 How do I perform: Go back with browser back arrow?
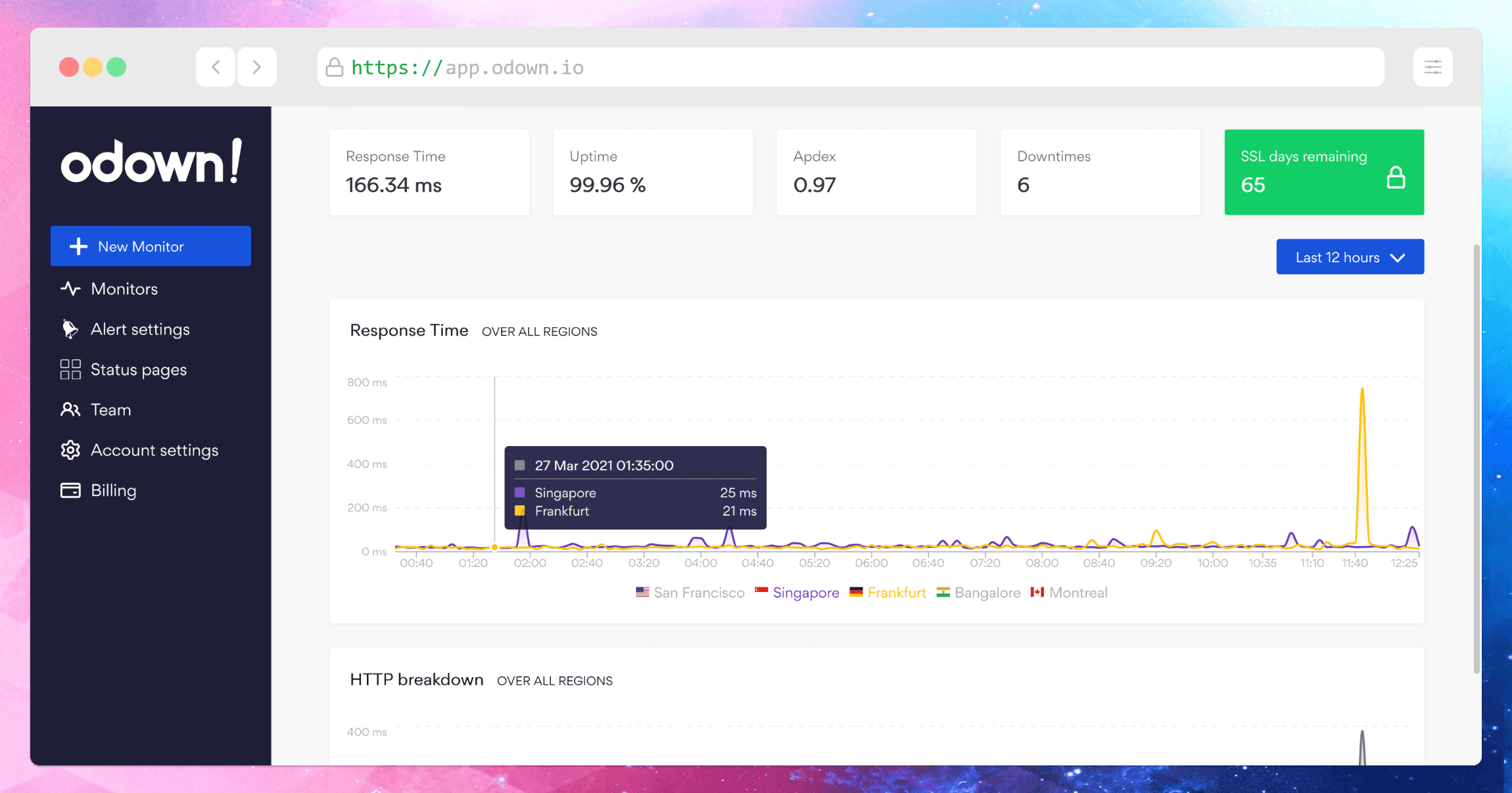coord(216,67)
